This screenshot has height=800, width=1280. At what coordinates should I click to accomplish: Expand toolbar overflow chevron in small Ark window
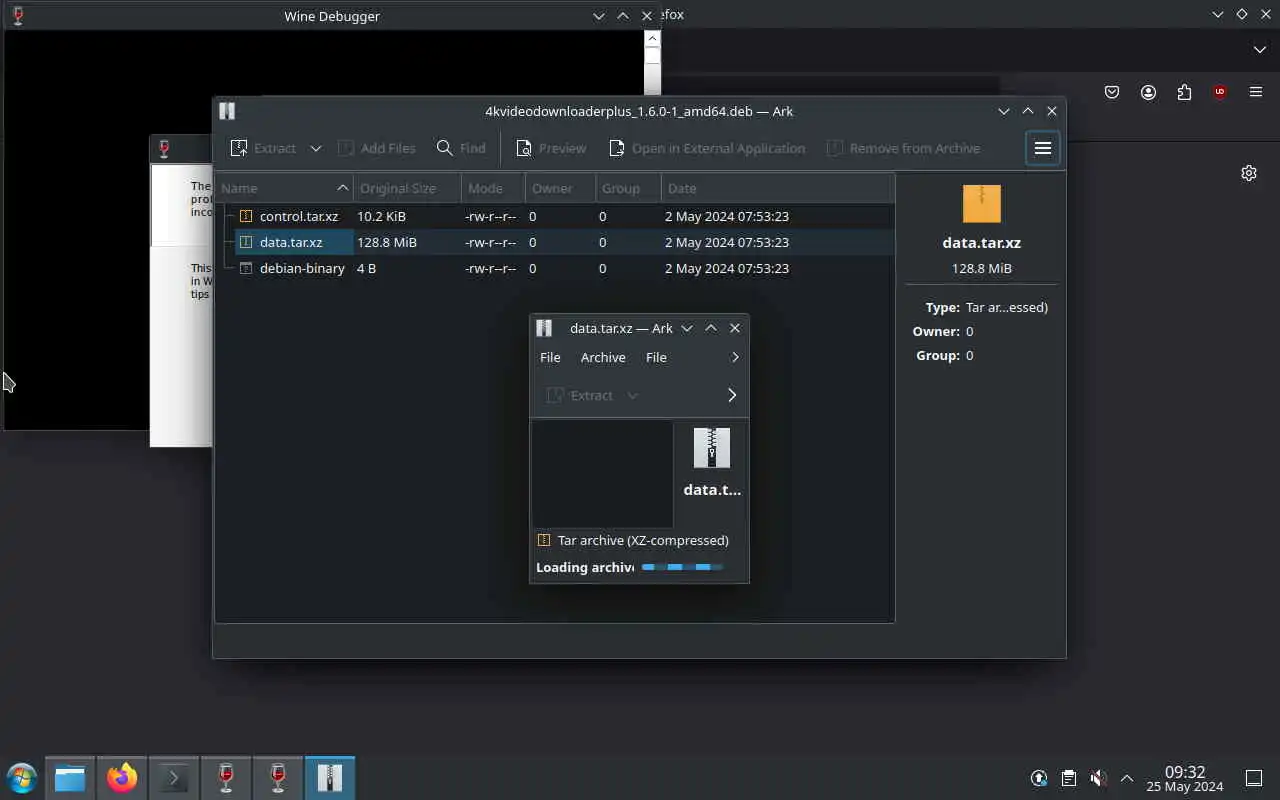pos(732,395)
